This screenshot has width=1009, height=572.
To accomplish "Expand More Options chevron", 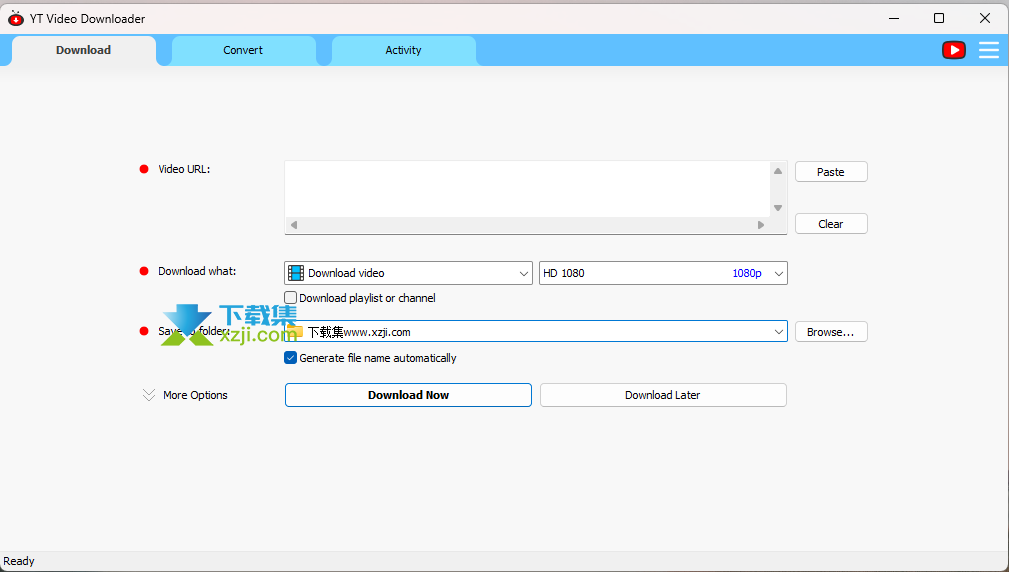I will pos(149,395).
